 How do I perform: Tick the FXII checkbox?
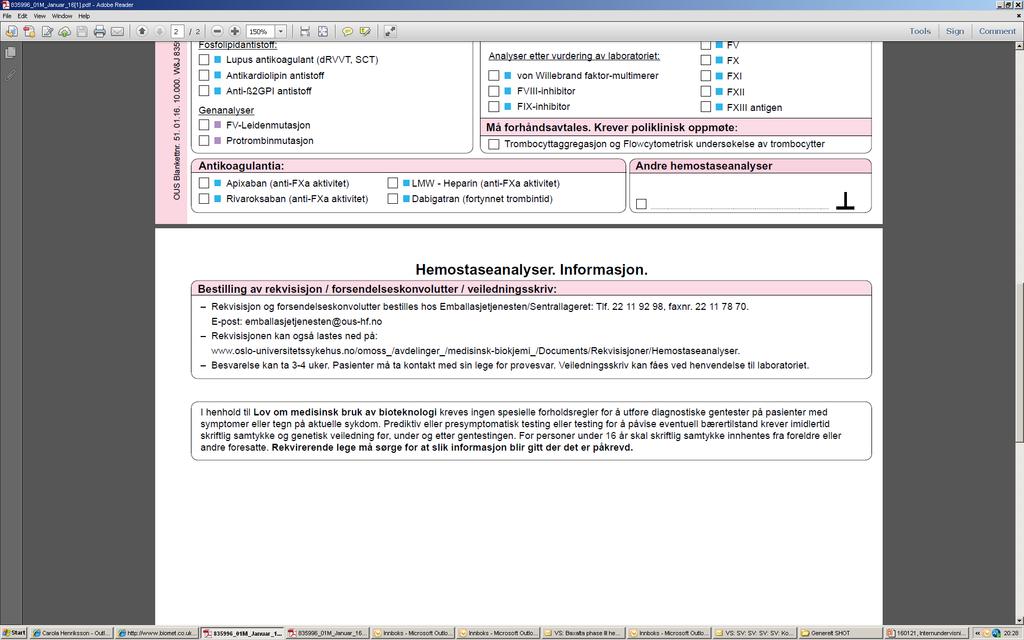(x=706, y=91)
